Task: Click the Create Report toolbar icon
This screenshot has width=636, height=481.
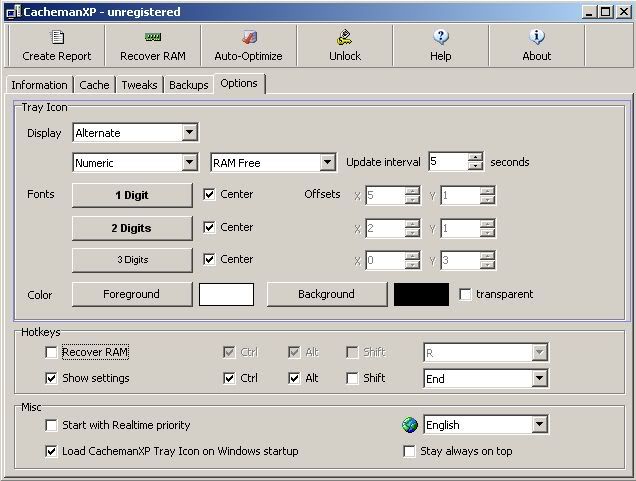Action: [x=57, y=38]
